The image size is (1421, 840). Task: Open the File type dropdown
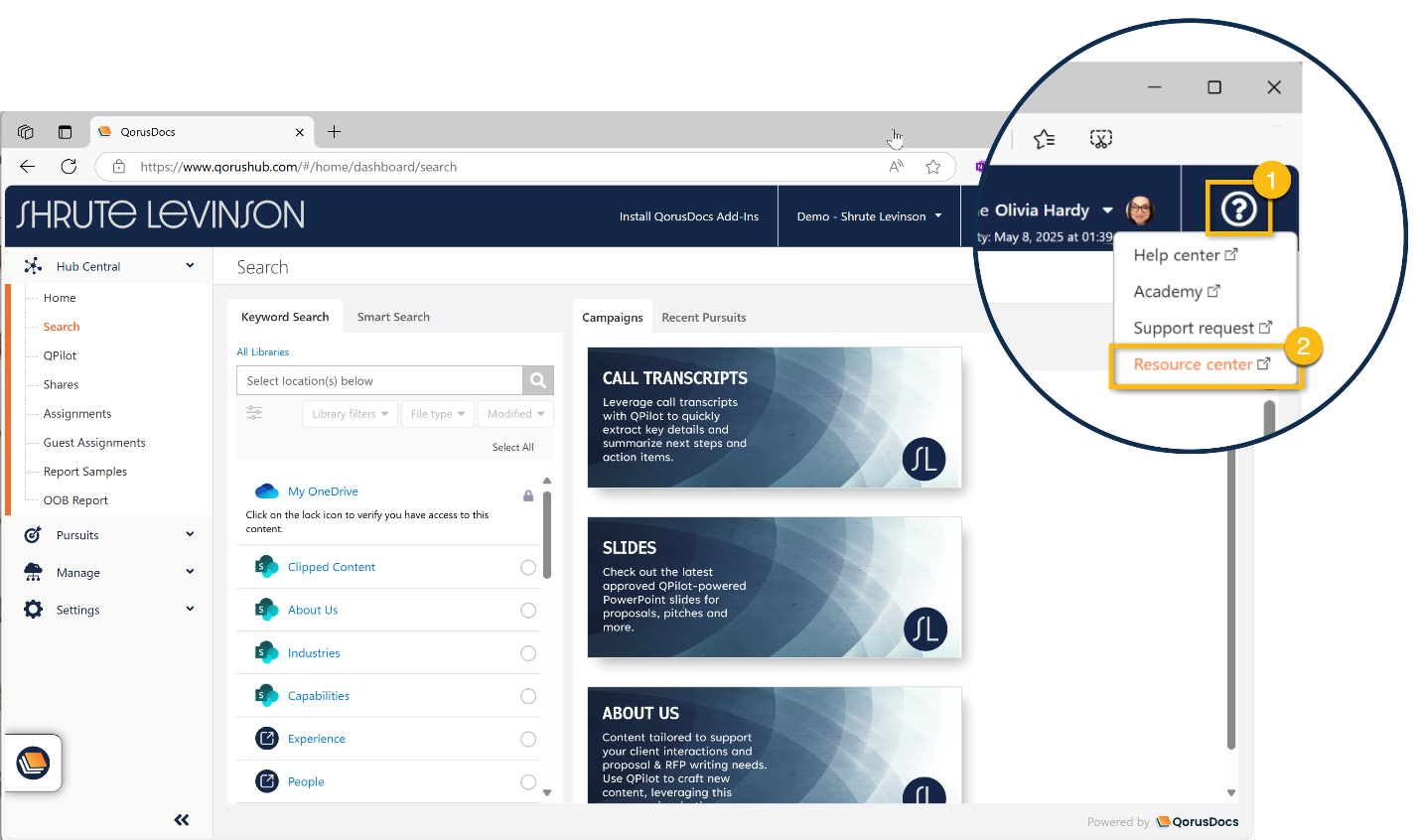(437, 414)
